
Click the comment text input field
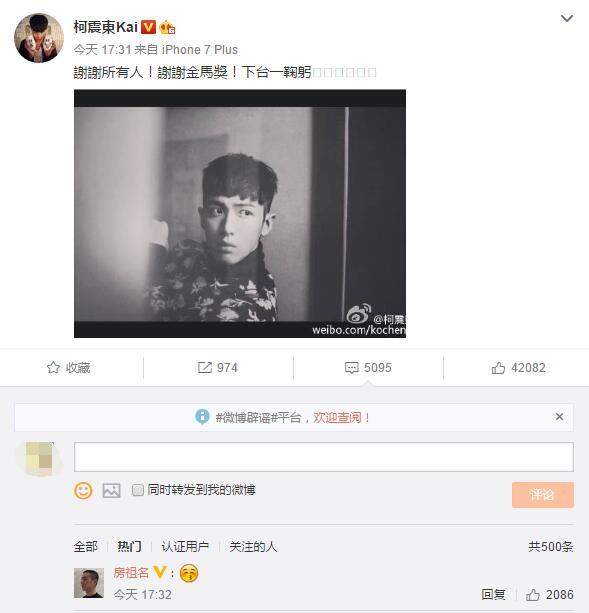click(324, 457)
